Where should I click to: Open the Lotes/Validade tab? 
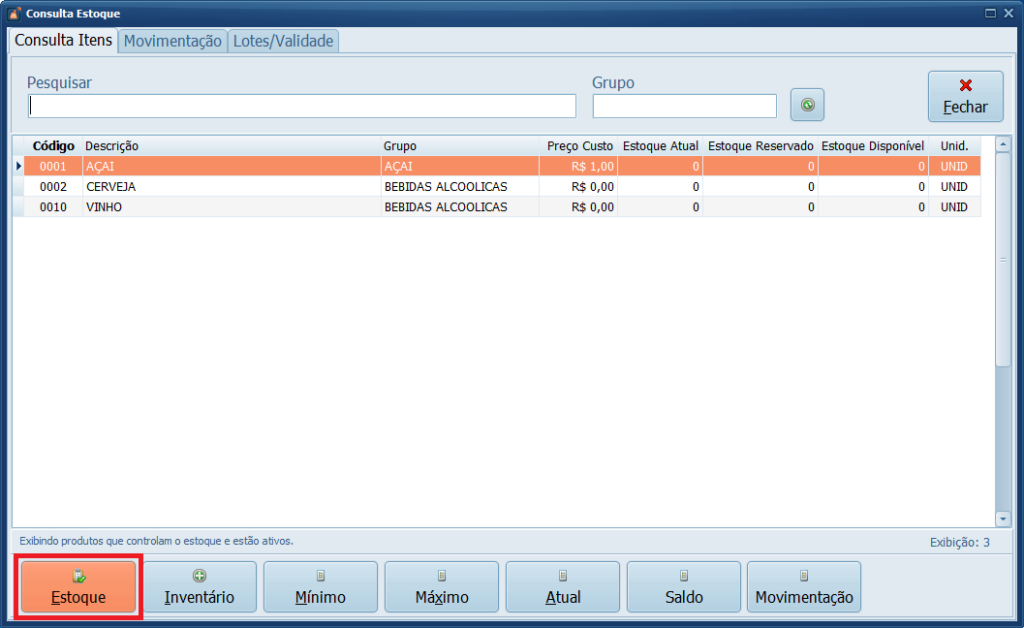[x=283, y=41]
